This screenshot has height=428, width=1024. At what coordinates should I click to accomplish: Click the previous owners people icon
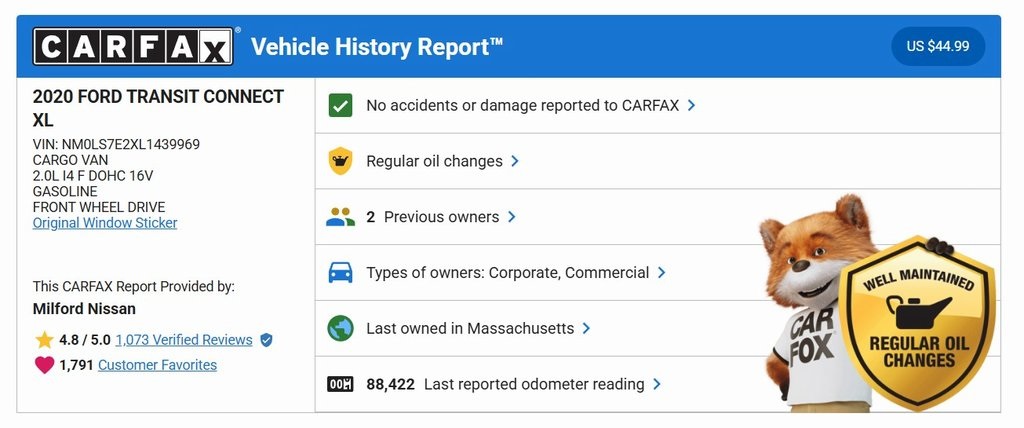pos(340,217)
